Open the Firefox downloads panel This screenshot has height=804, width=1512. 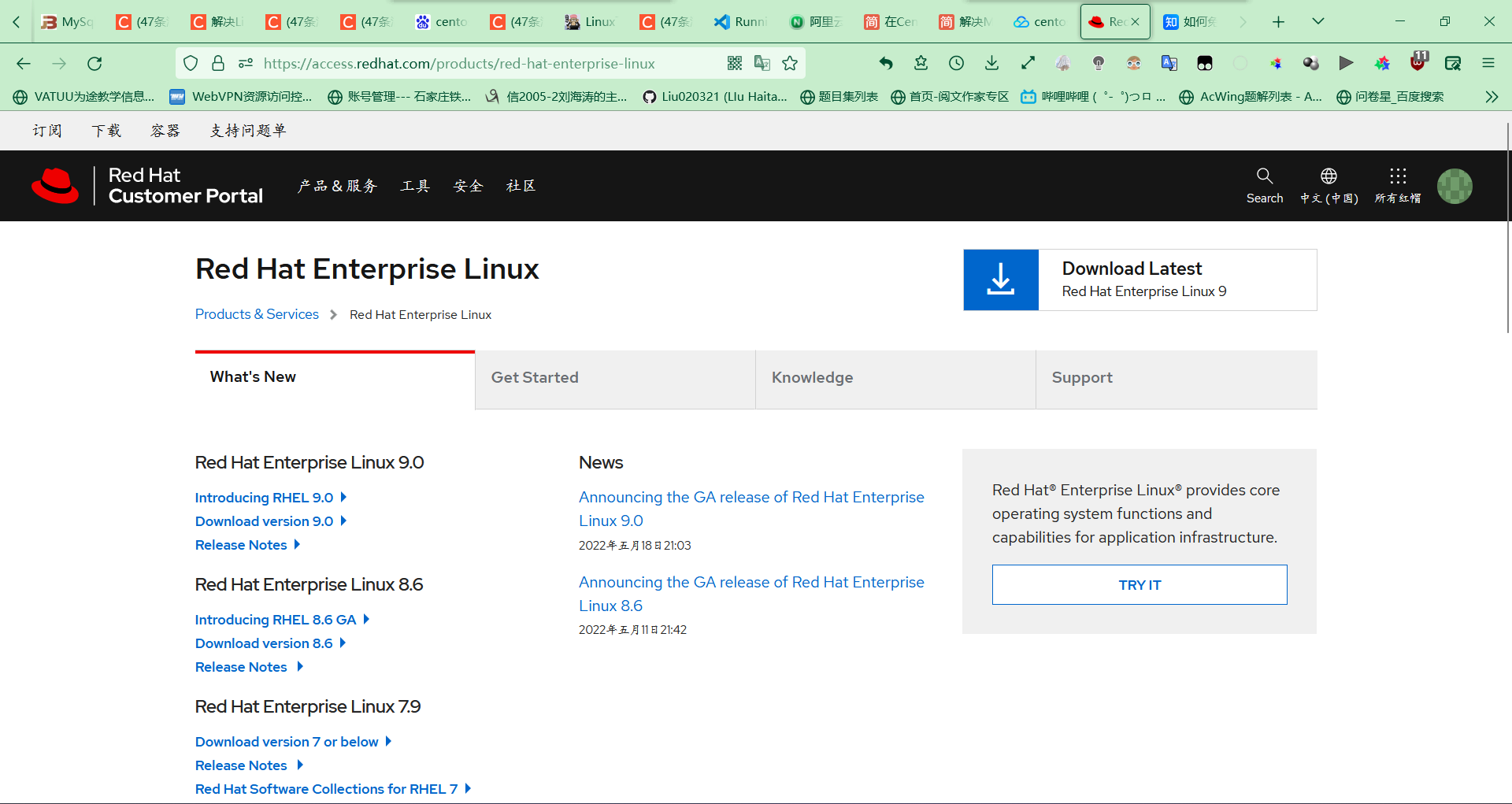992,64
